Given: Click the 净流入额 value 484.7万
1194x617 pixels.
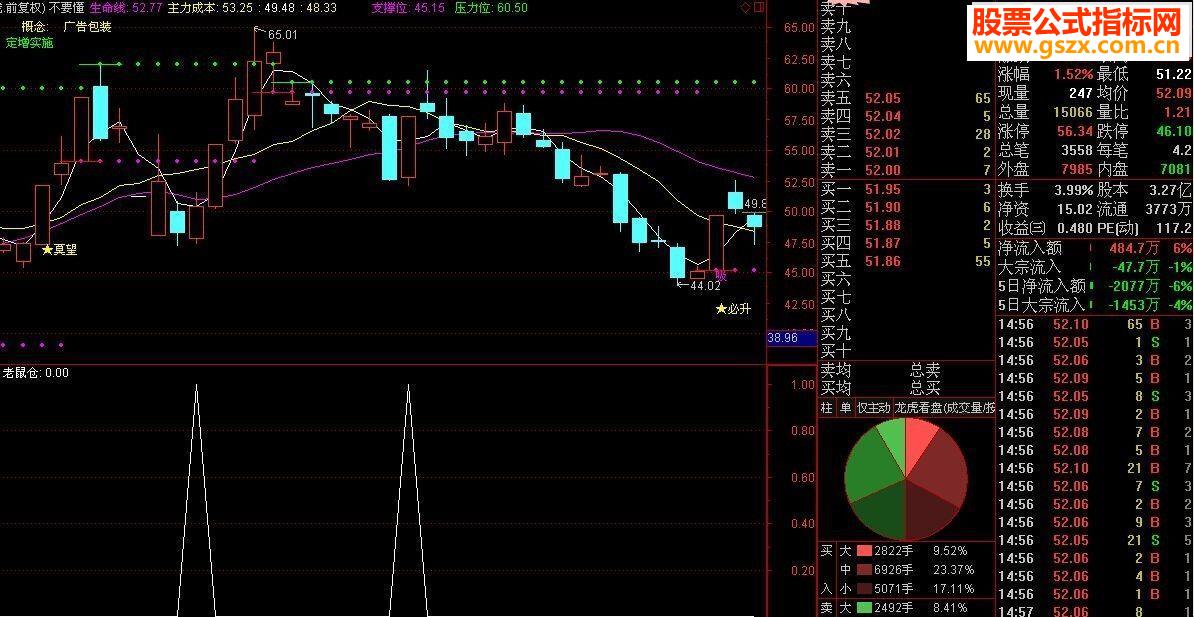Looking at the screenshot, I should [1134, 248].
